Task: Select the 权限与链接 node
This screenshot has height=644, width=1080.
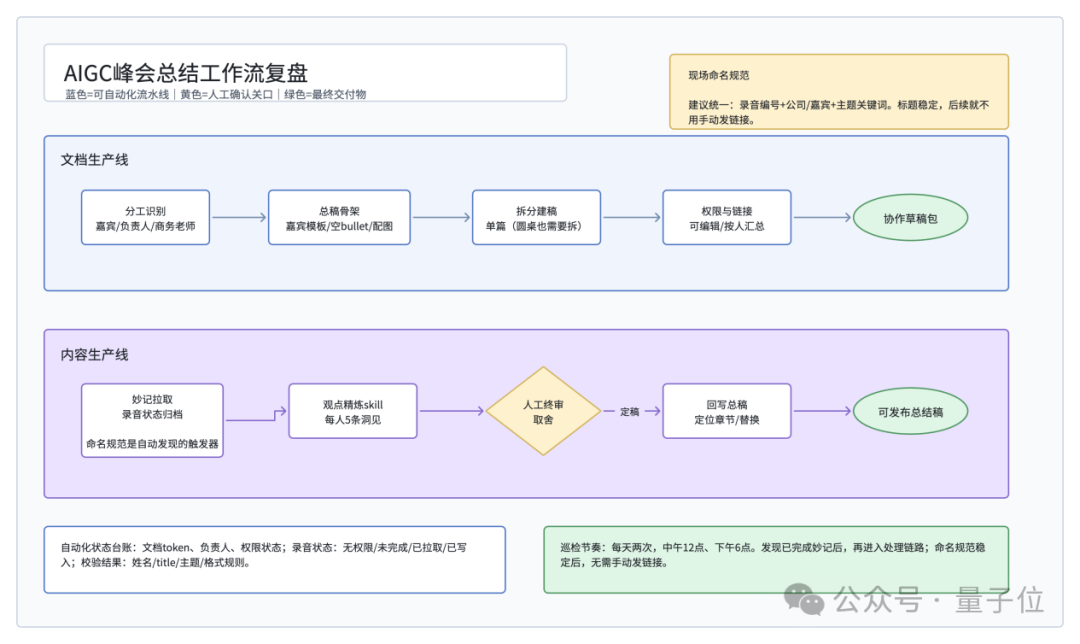Action: (727, 218)
